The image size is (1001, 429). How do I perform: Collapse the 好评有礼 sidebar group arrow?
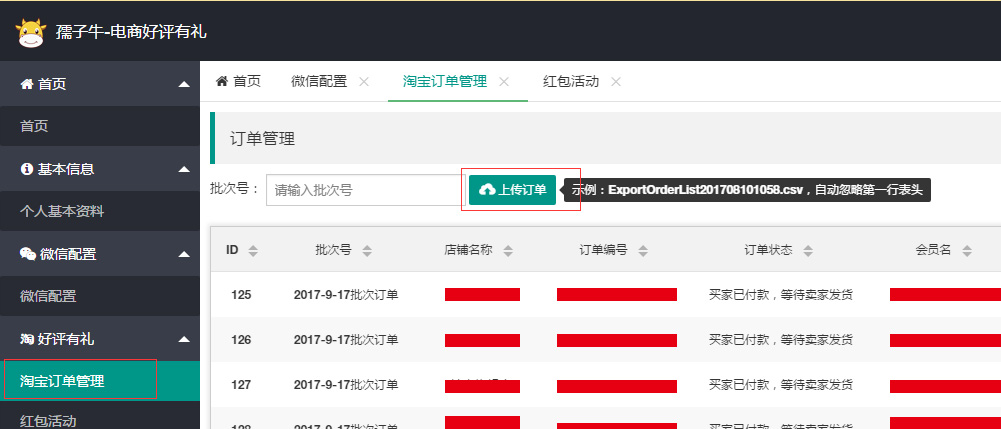[x=184, y=339]
